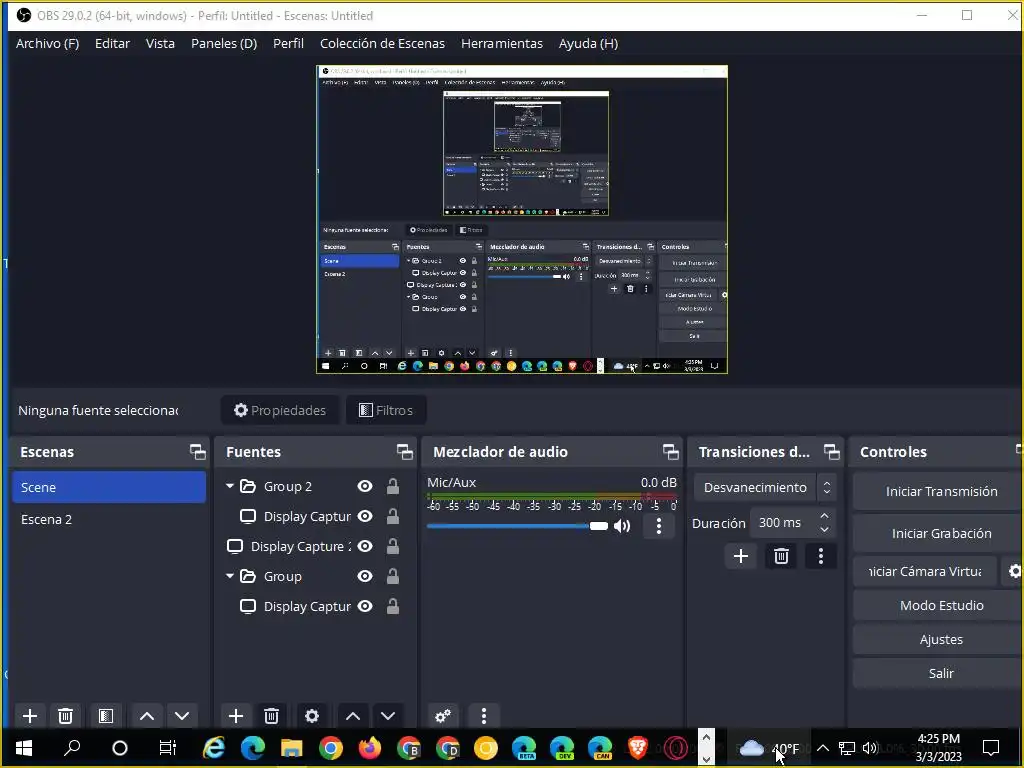Lock the Group source
Image resolution: width=1024 pixels, height=768 pixels.
pos(392,576)
